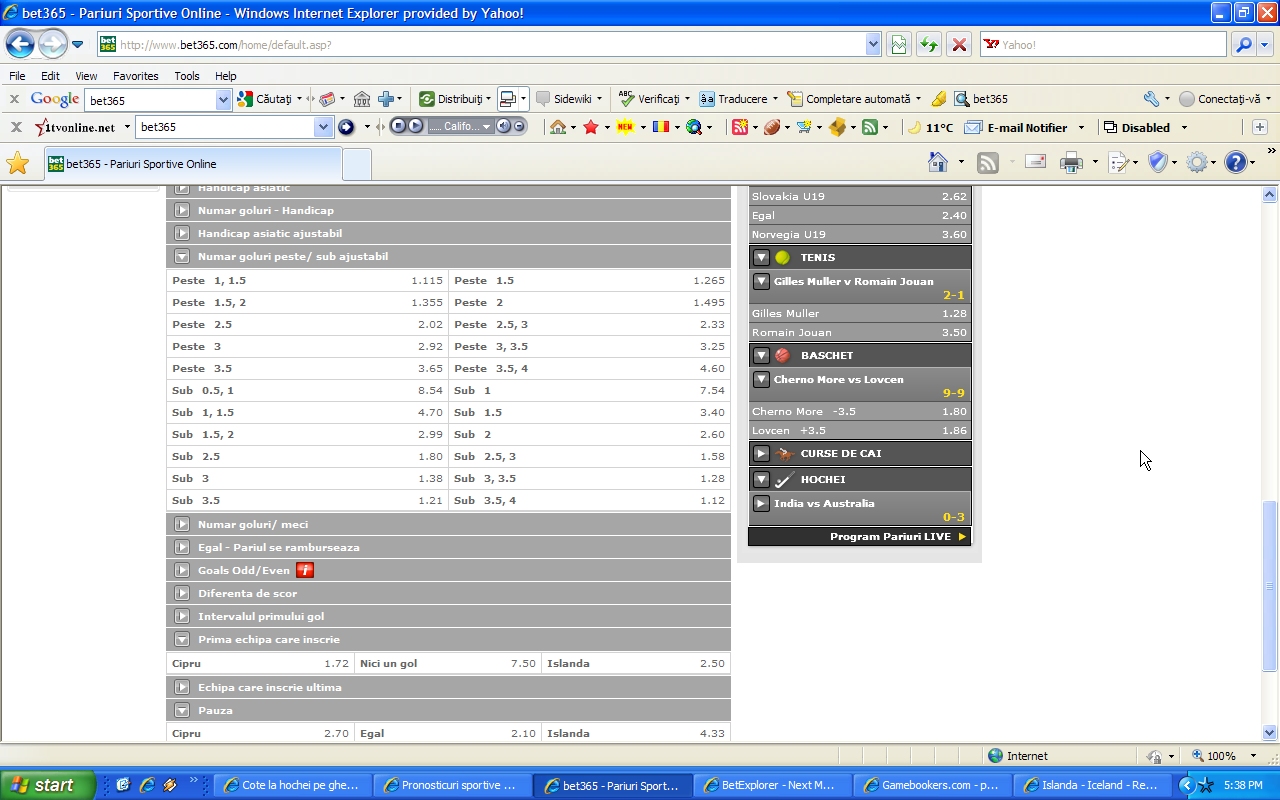1280x800 pixels.
Task: Switch to bet365 - Pariuri Sportive Online tab
Action: (x=192, y=163)
